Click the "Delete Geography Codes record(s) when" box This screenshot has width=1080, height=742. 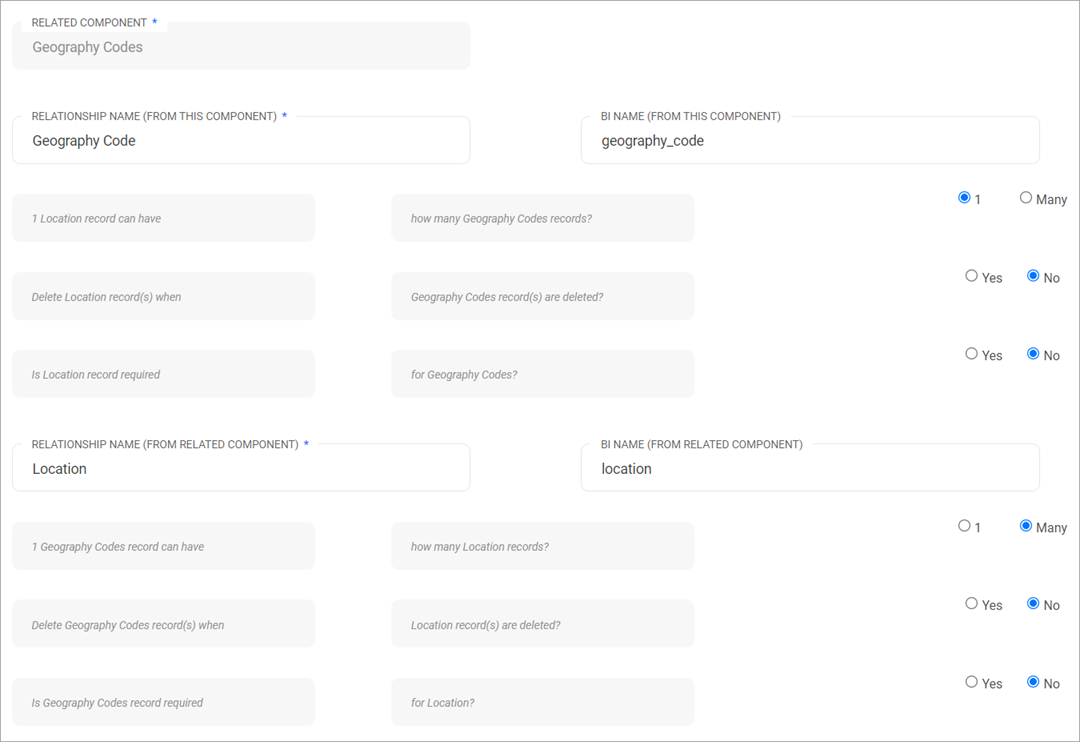[163, 623]
